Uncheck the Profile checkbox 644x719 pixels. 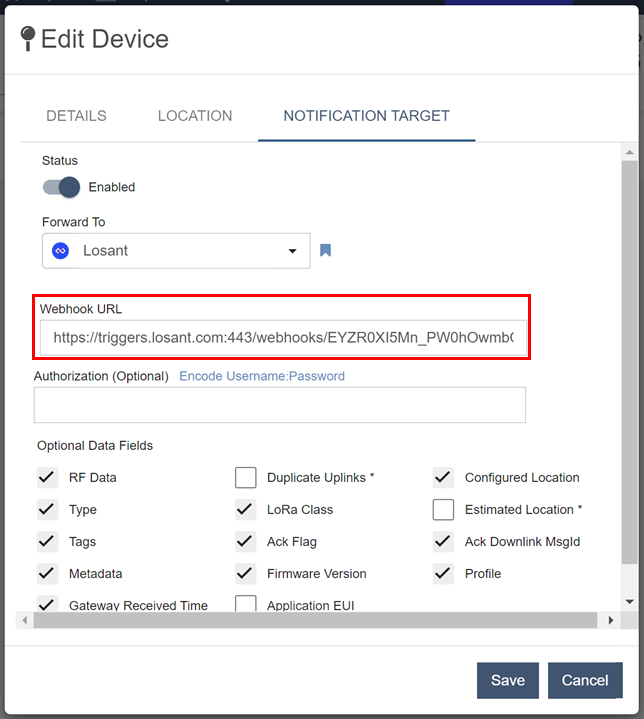443,574
